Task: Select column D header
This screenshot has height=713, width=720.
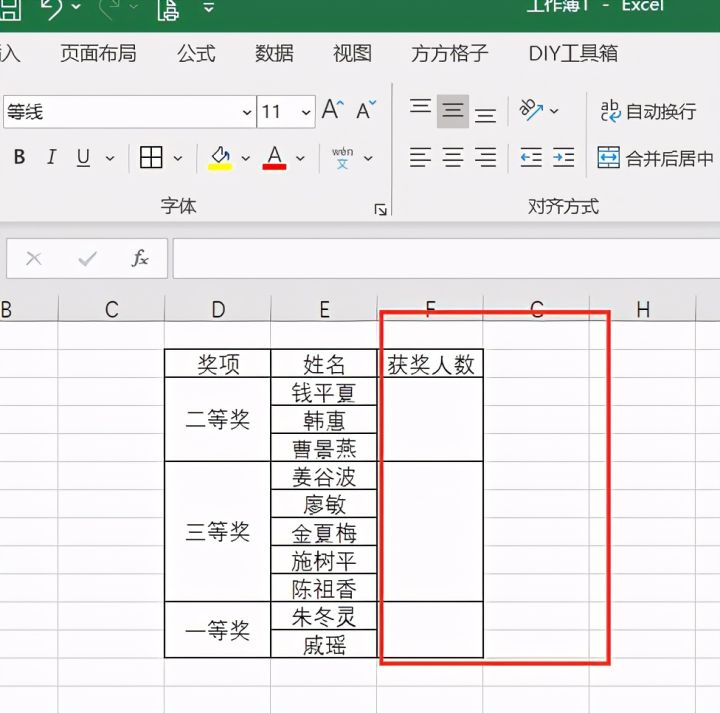Action: pos(218,309)
